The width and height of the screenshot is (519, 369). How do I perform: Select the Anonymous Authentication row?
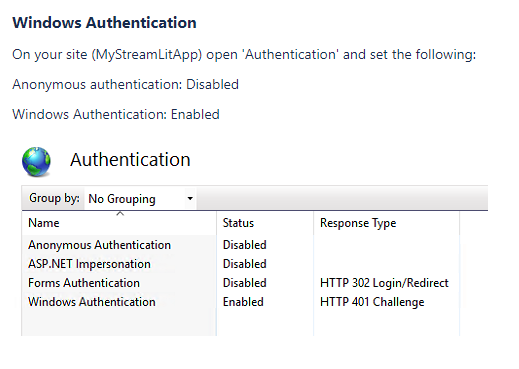pyautogui.click(x=240, y=245)
